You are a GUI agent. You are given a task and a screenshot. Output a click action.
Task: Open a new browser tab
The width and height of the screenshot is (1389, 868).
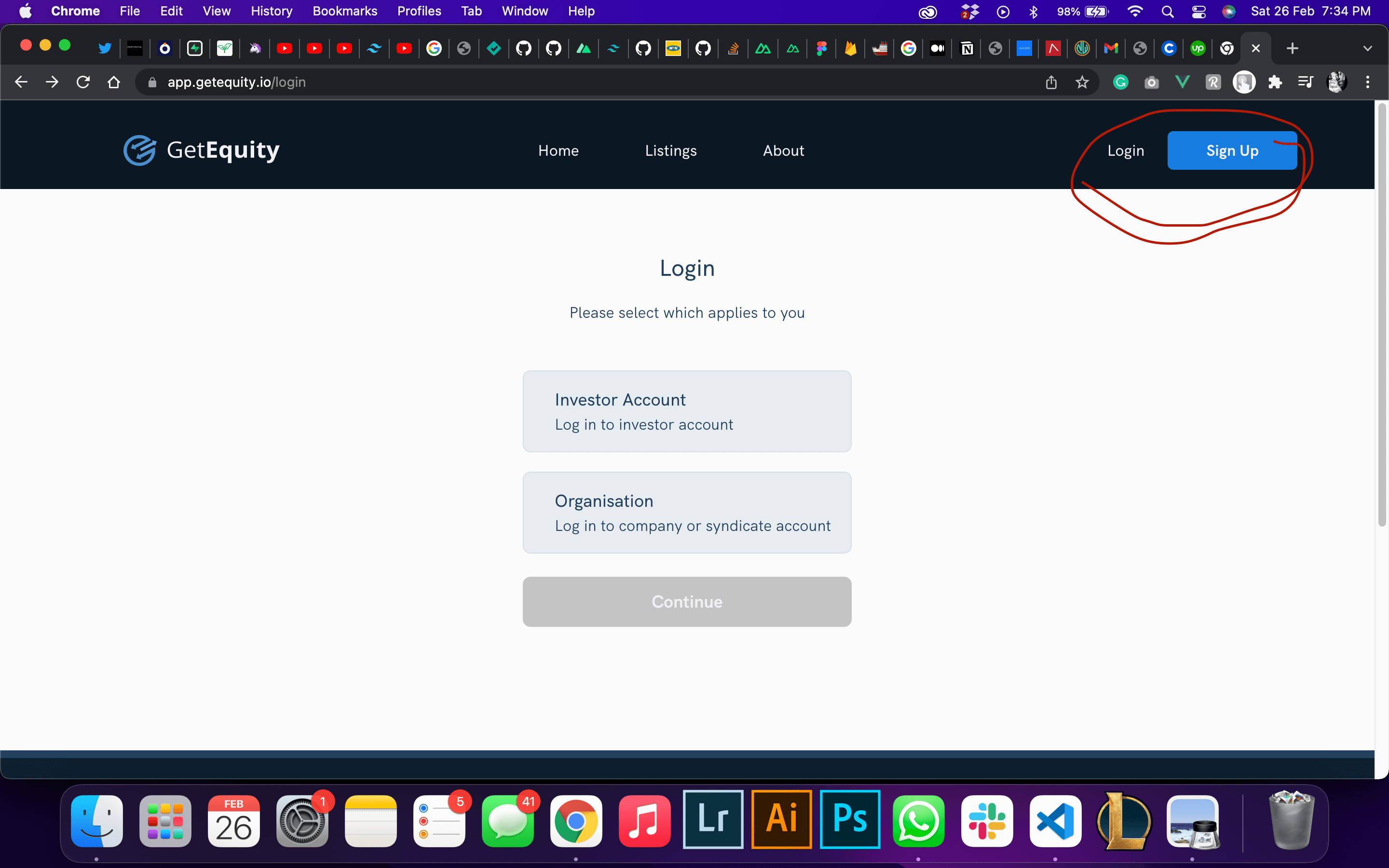point(1293,48)
